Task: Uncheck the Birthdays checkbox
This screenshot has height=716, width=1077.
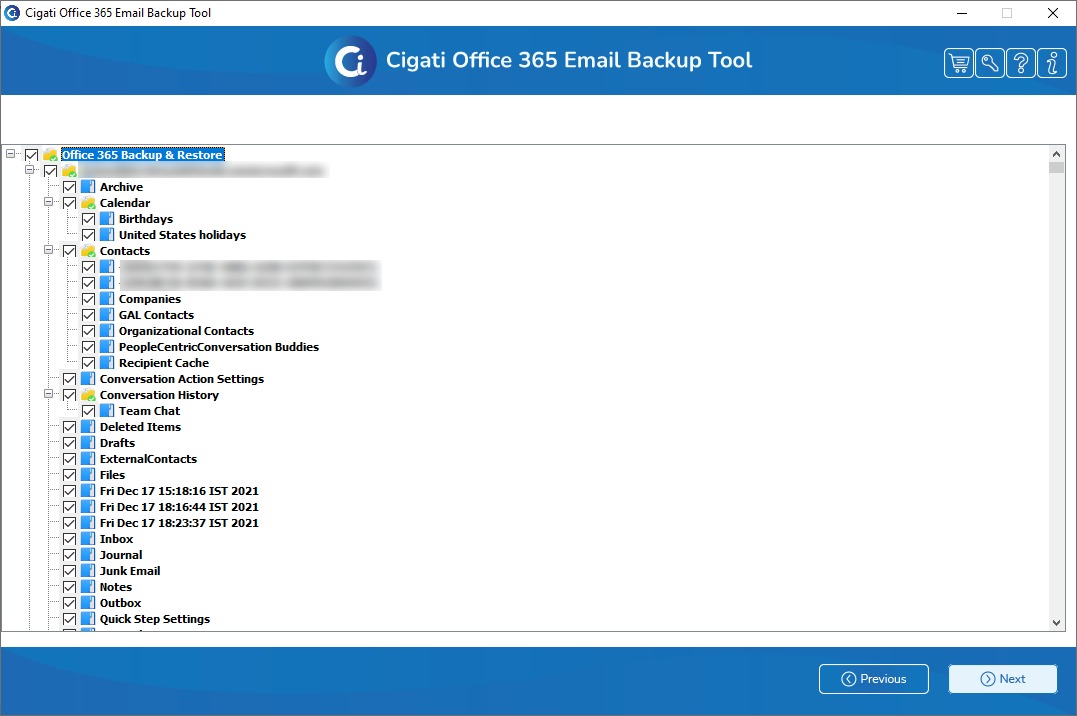Action: coord(89,219)
